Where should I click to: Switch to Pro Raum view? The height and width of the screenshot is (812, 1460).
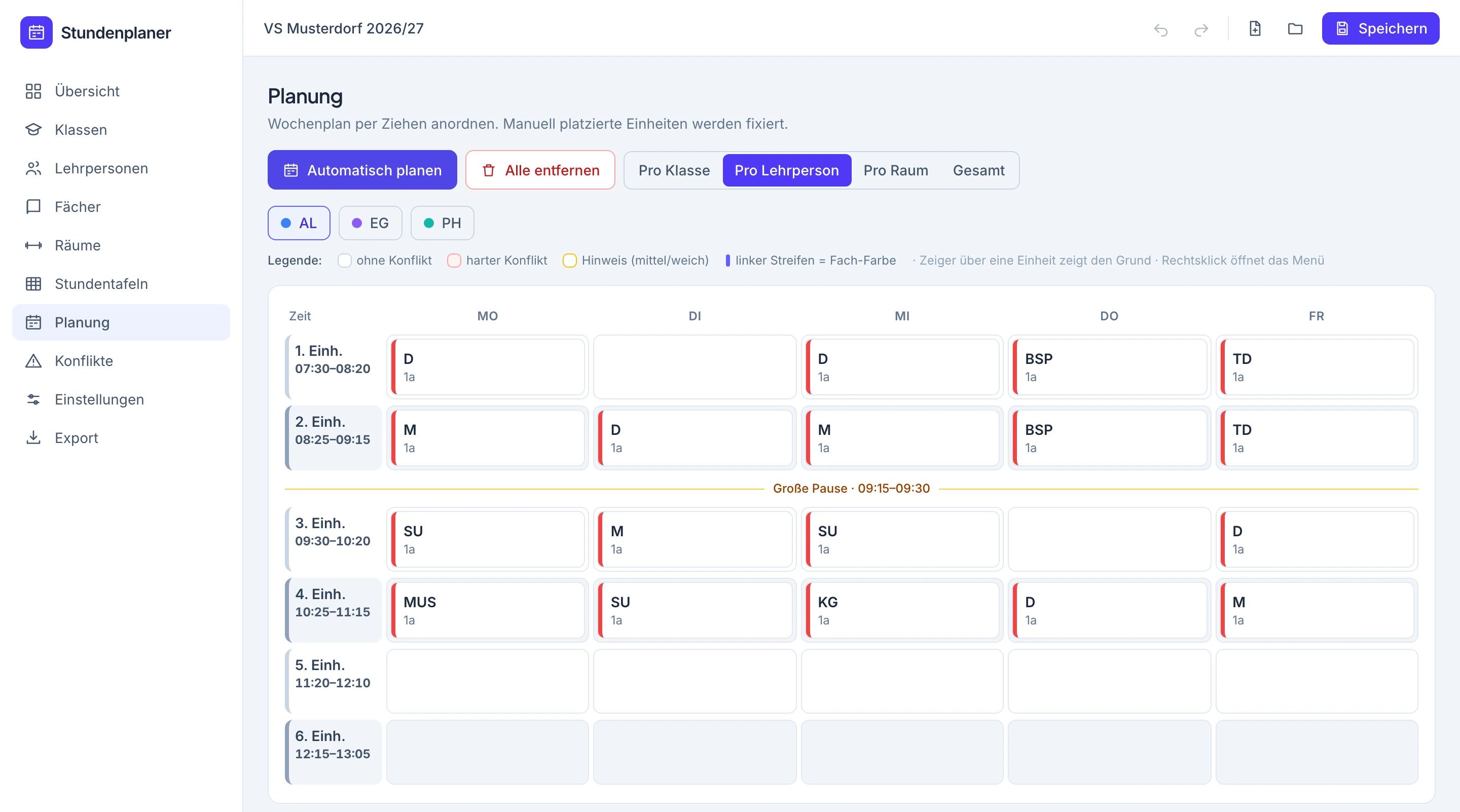[895, 170]
